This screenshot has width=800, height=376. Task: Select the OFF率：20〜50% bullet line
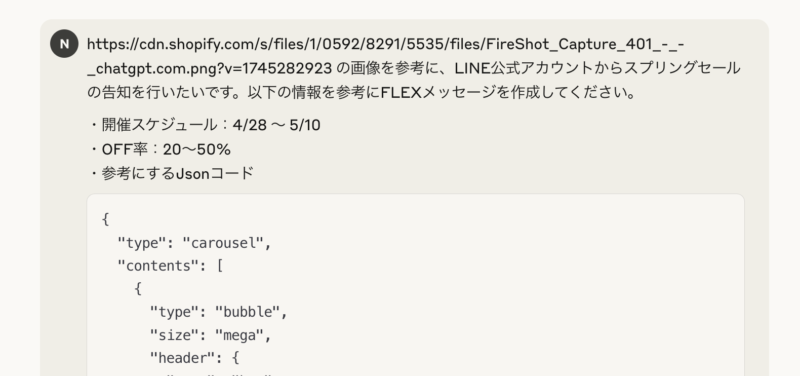tap(160, 149)
